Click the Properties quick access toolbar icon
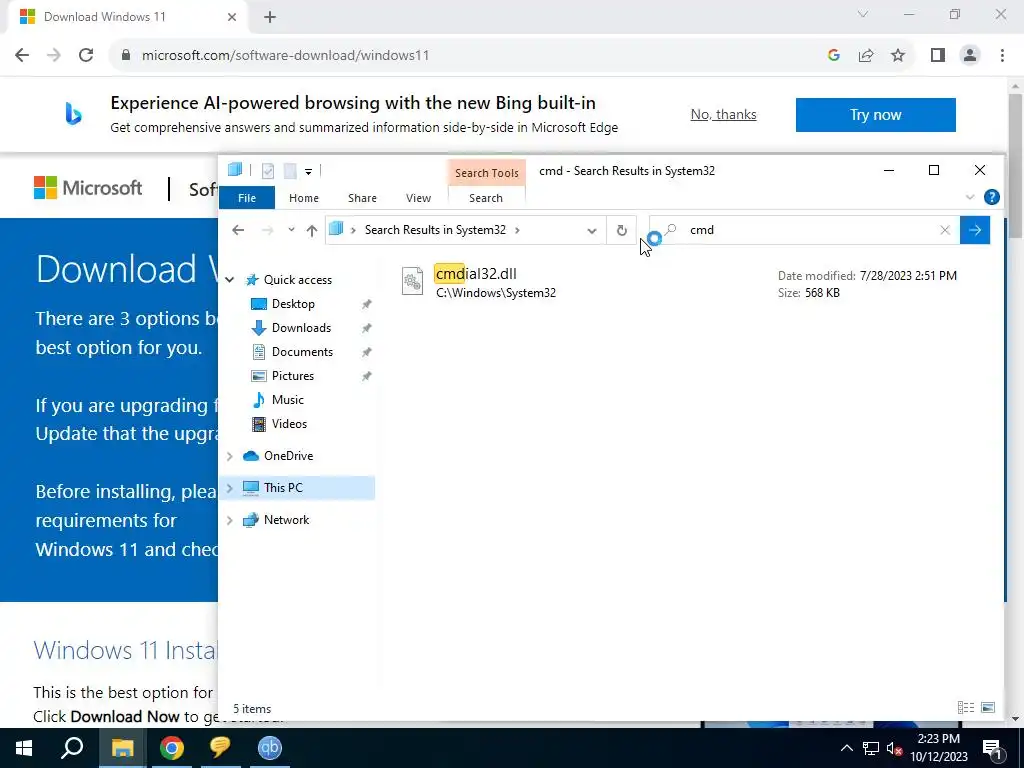The image size is (1024, 768). 268,171
